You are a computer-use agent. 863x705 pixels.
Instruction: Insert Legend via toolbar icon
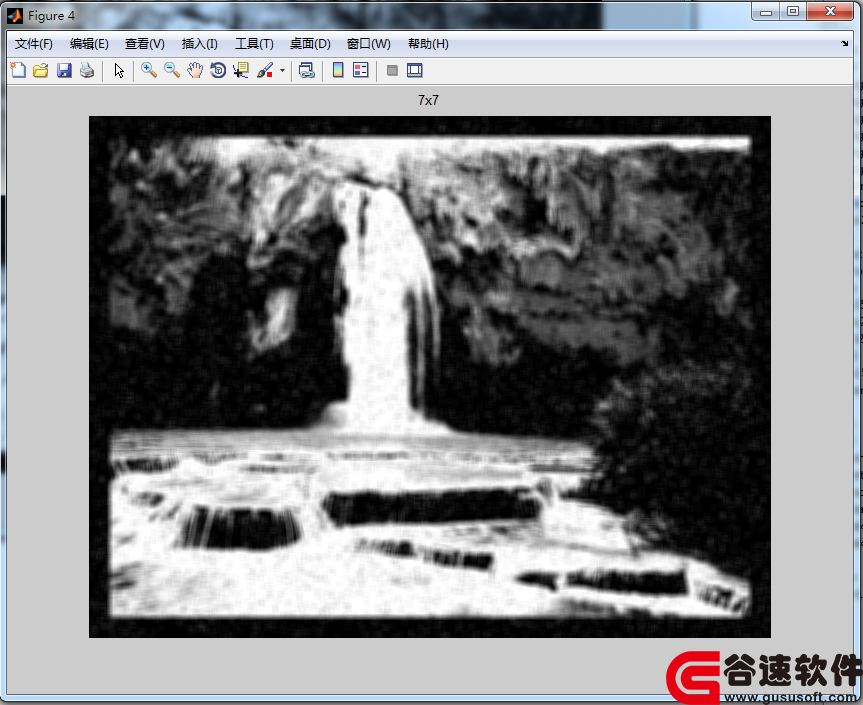click(x=361, y=70)
